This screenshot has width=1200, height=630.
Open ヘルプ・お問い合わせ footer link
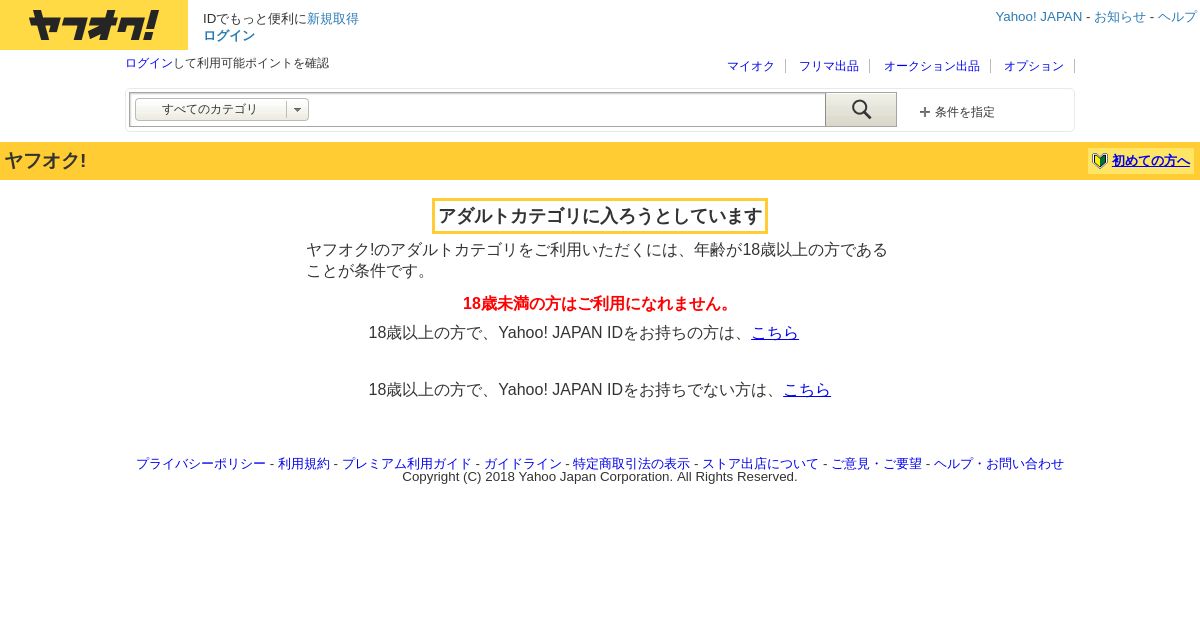(x=999, y=464)
